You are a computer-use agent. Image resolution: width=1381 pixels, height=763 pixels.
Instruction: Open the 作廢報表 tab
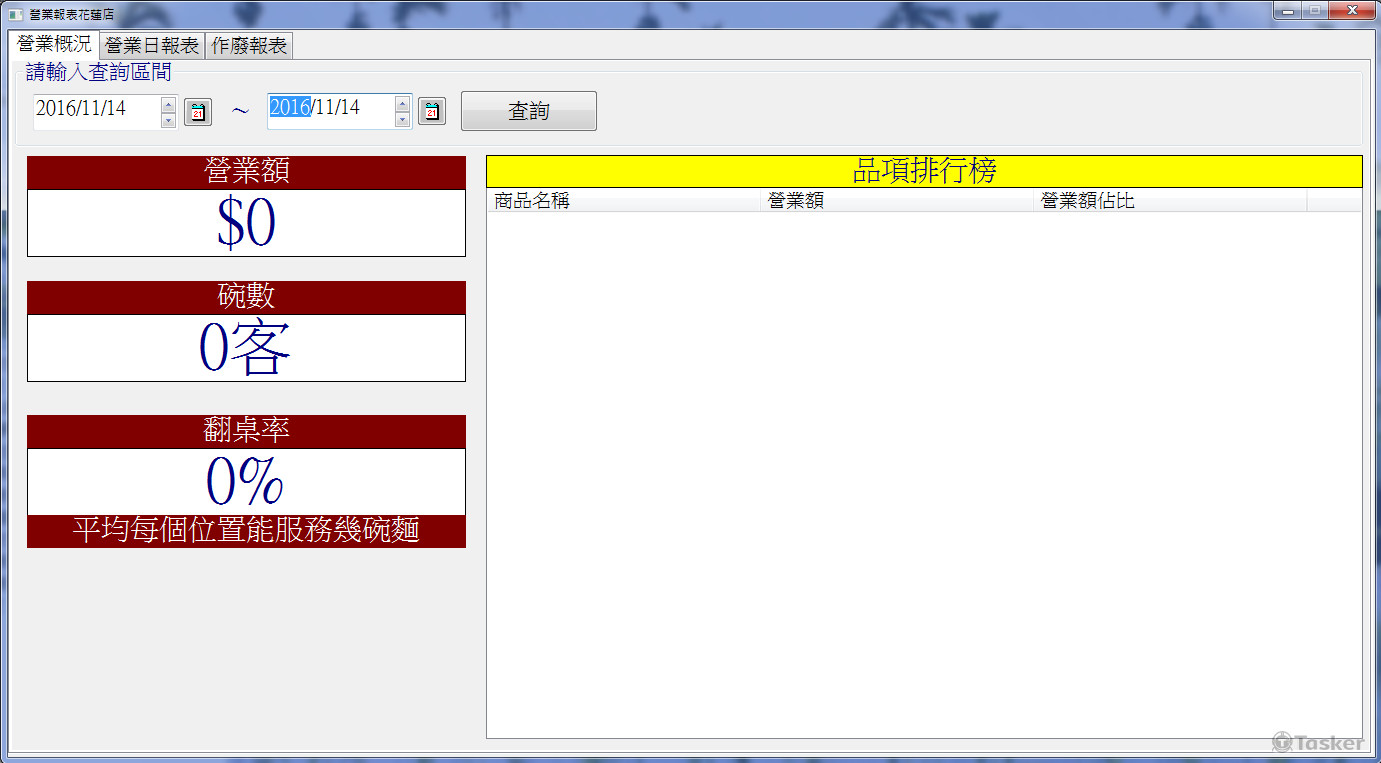pos(249,46)
